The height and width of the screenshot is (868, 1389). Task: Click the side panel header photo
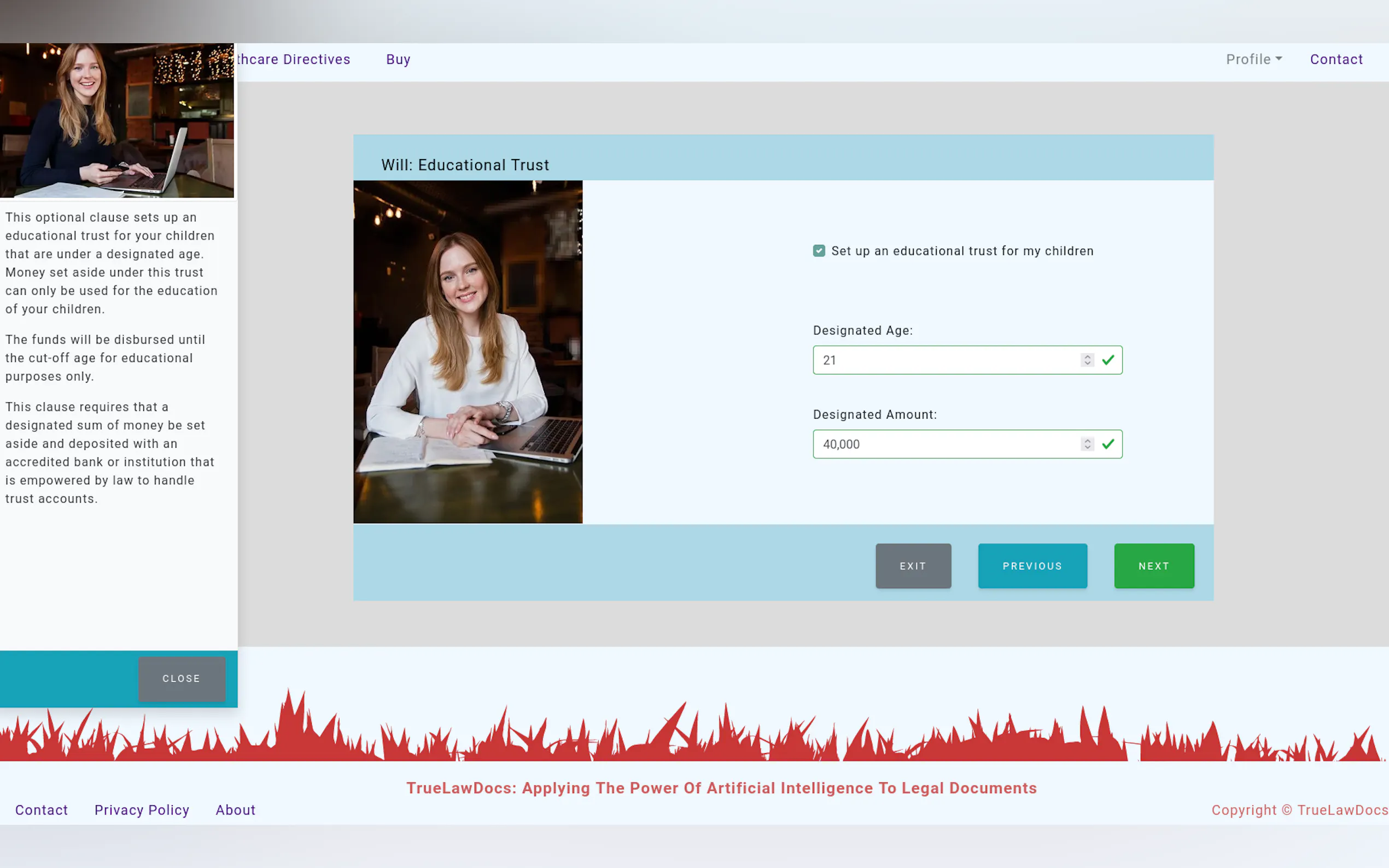(x=116, y=120)
